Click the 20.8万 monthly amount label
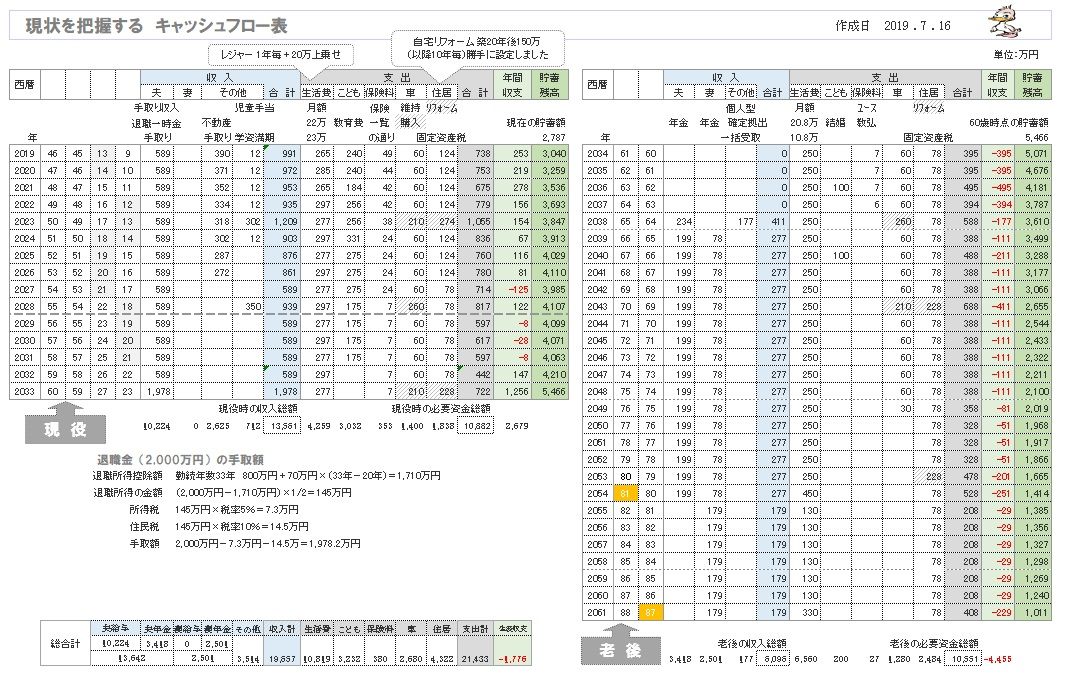The height and width of the screenshot is (677, 1067). pos(804,123)
